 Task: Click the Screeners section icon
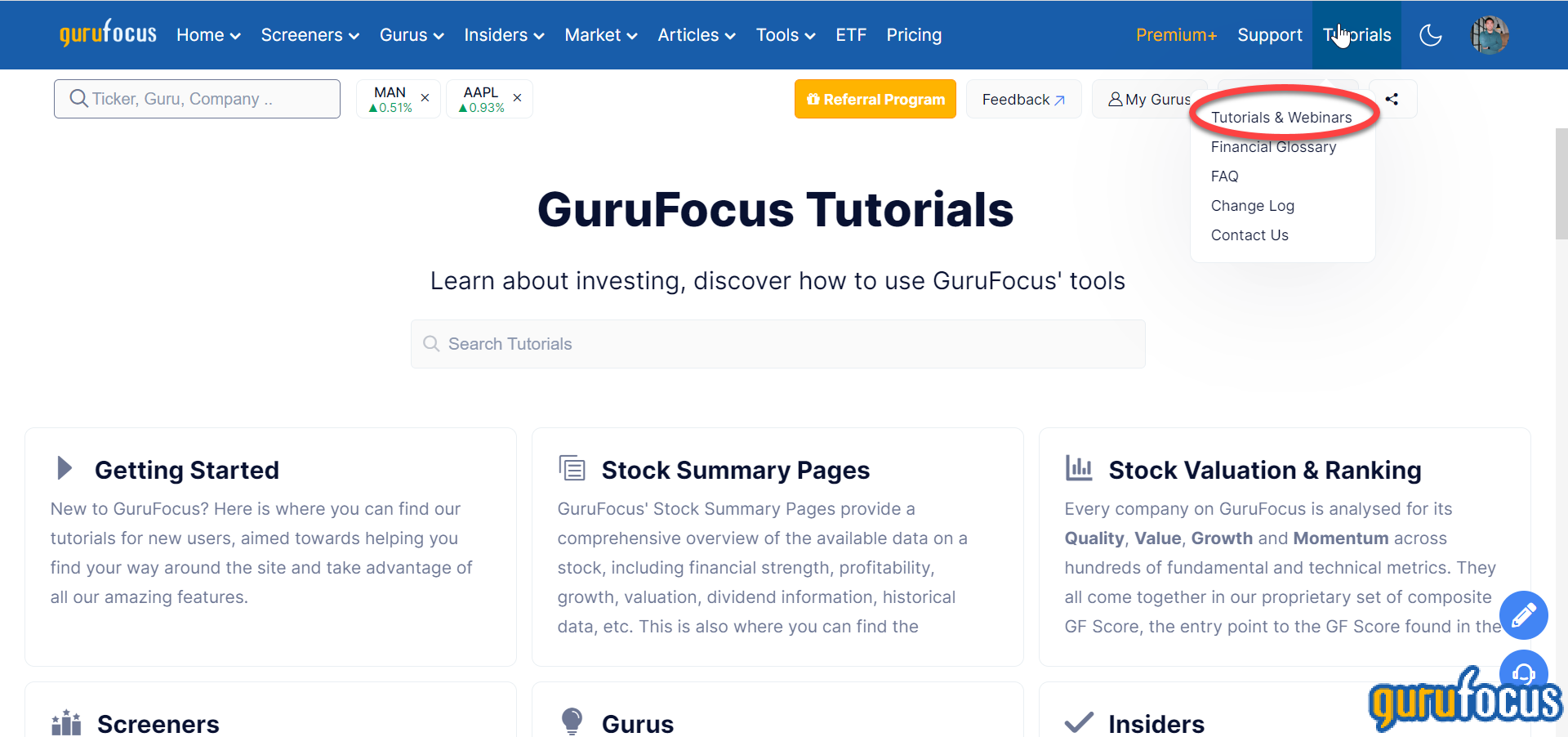pyautogui.click(x=66, y=723)
